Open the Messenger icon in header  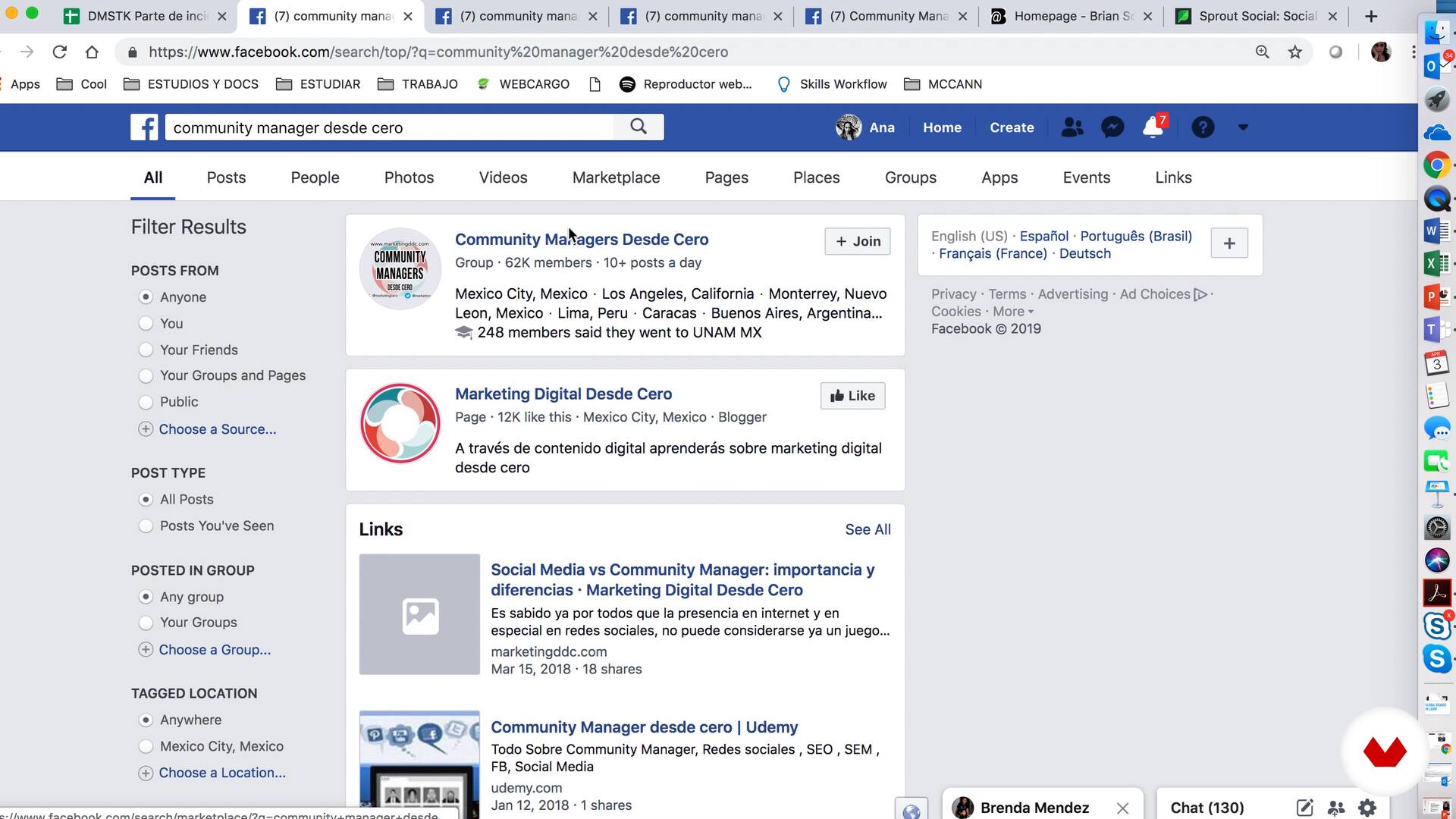click(x=1112, y=127)
